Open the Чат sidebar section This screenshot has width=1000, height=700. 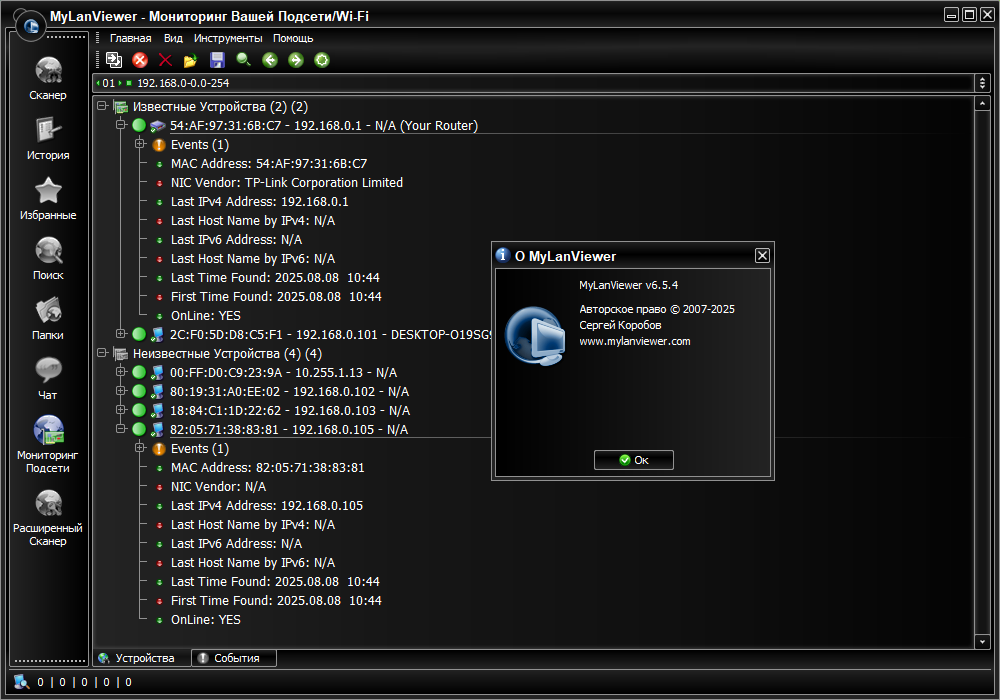(48, 378)
